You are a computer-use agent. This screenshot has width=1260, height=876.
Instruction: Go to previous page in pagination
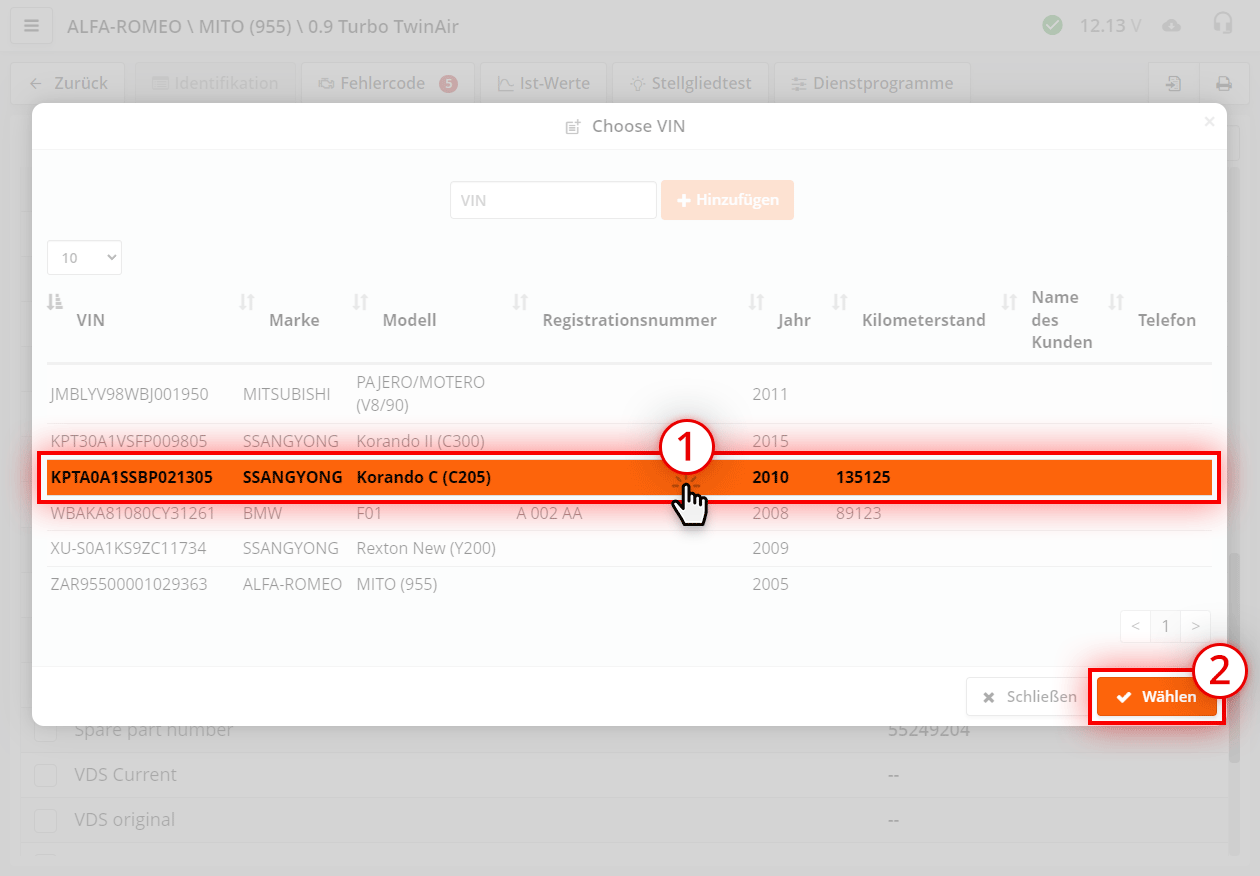[1135, 626]
